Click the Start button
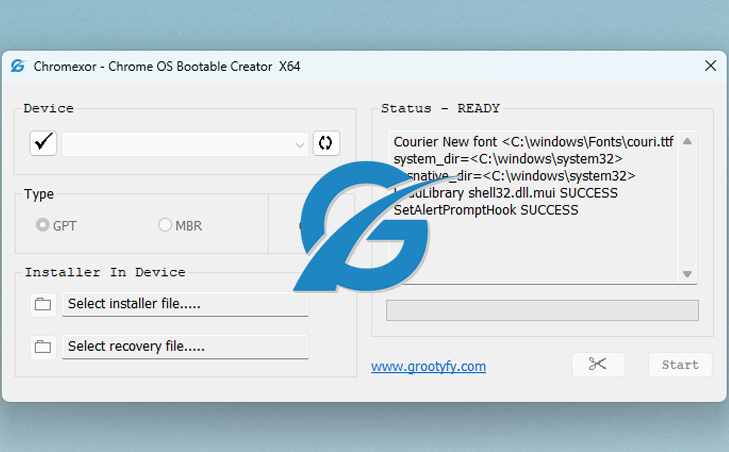The image size is (729, 452). pyautogui.click(x=680, y=364)
